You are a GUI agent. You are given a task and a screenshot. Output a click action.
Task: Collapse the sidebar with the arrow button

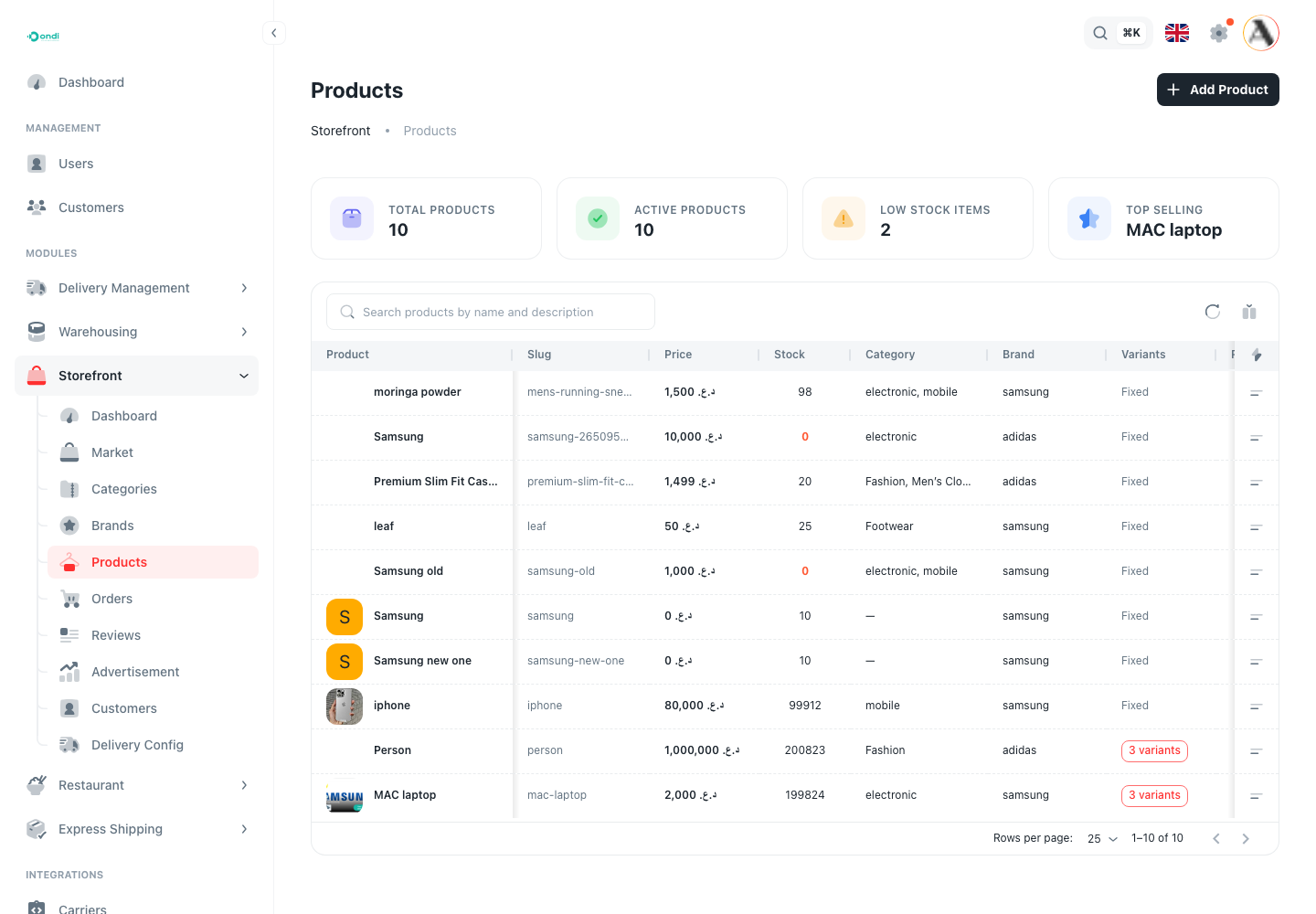273,33
